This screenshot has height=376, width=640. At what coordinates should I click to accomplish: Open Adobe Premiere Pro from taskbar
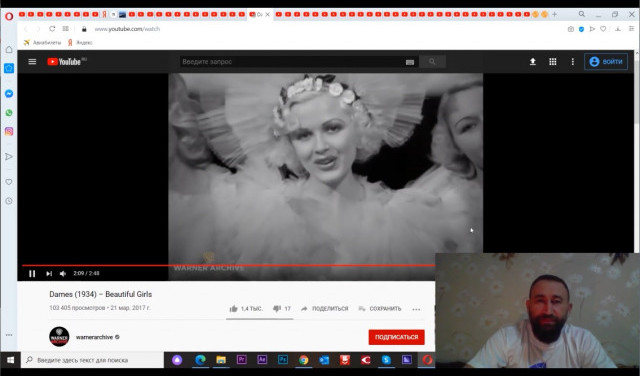coord(242,360)
